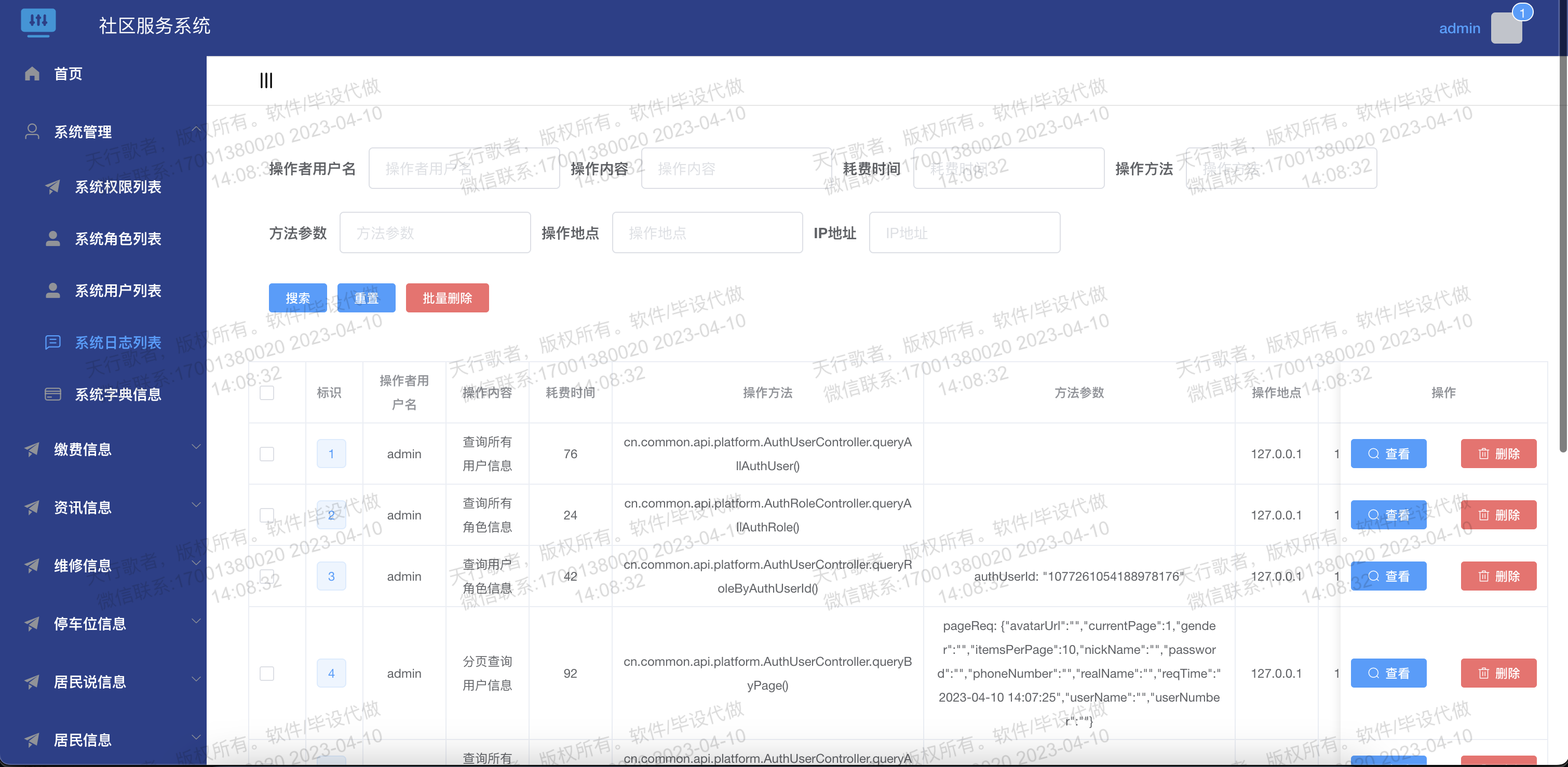Click the app logo in the header
This screenshot has height=767, width=1568.
pos(38,22)
